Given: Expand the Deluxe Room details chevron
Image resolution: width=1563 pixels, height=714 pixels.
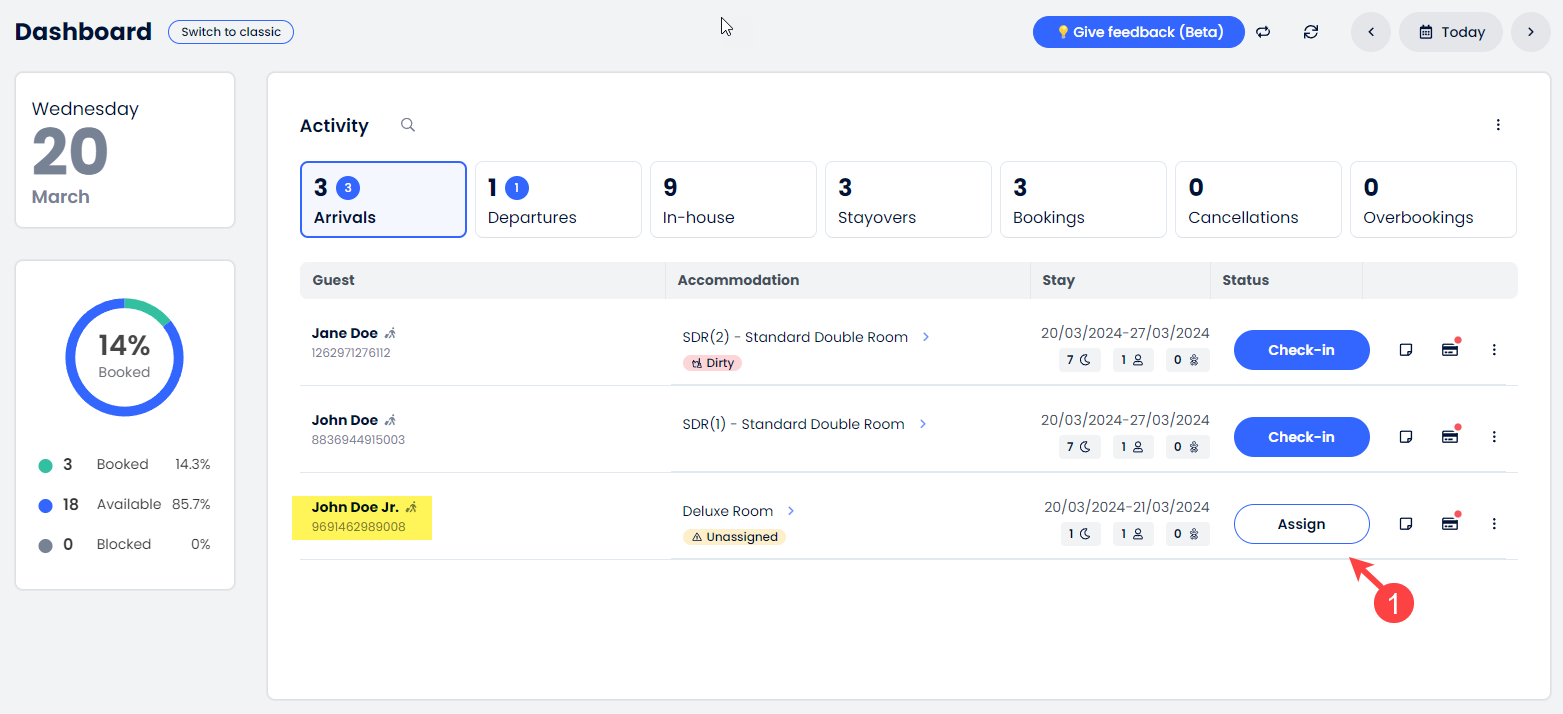Looking at the screenshot, I should tap(791, 510).
